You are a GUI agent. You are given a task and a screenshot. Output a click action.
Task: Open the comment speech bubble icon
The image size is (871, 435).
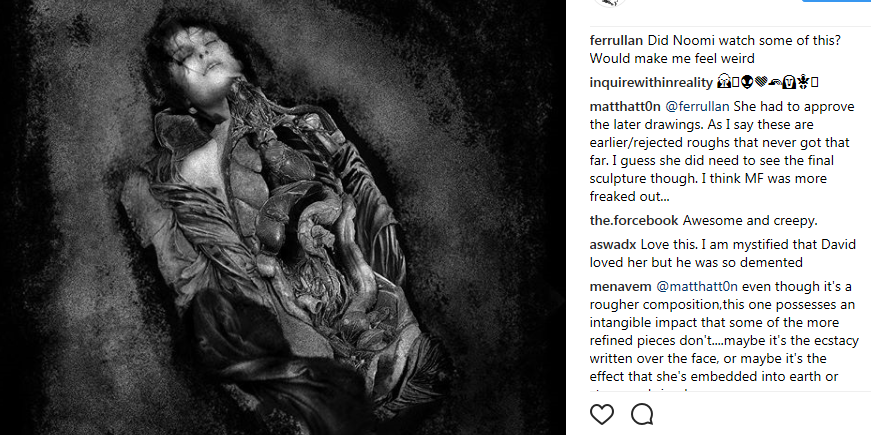click(642, 414)
